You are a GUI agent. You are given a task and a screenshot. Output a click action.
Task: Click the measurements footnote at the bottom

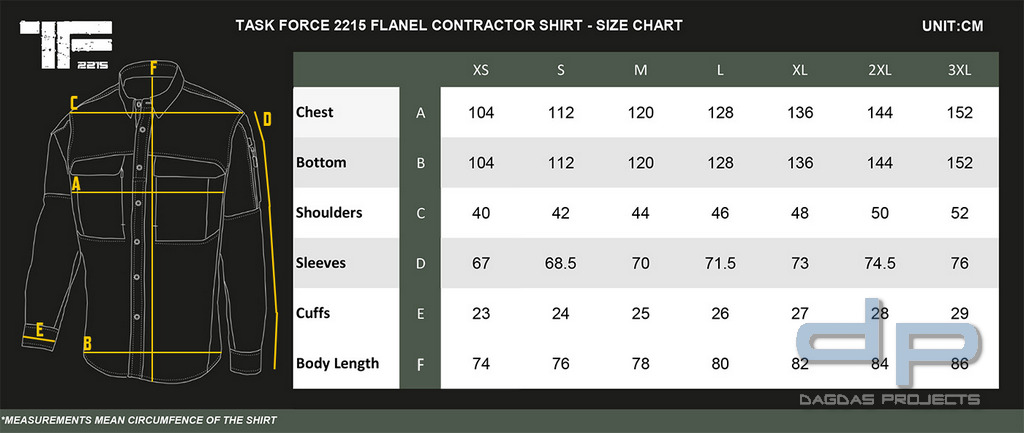tap(139, 421)
